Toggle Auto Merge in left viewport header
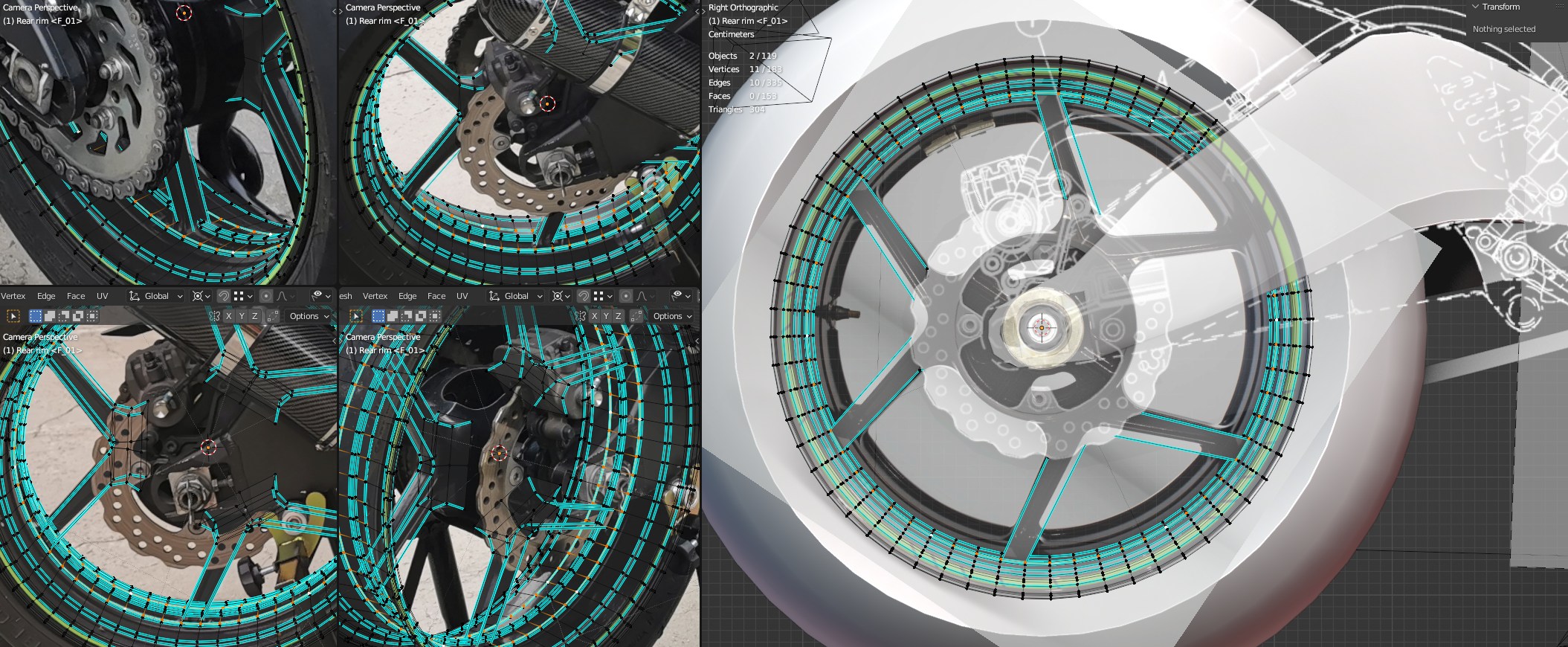The height and width of the screenshot is (647, 1568). (x=272, y=316)
